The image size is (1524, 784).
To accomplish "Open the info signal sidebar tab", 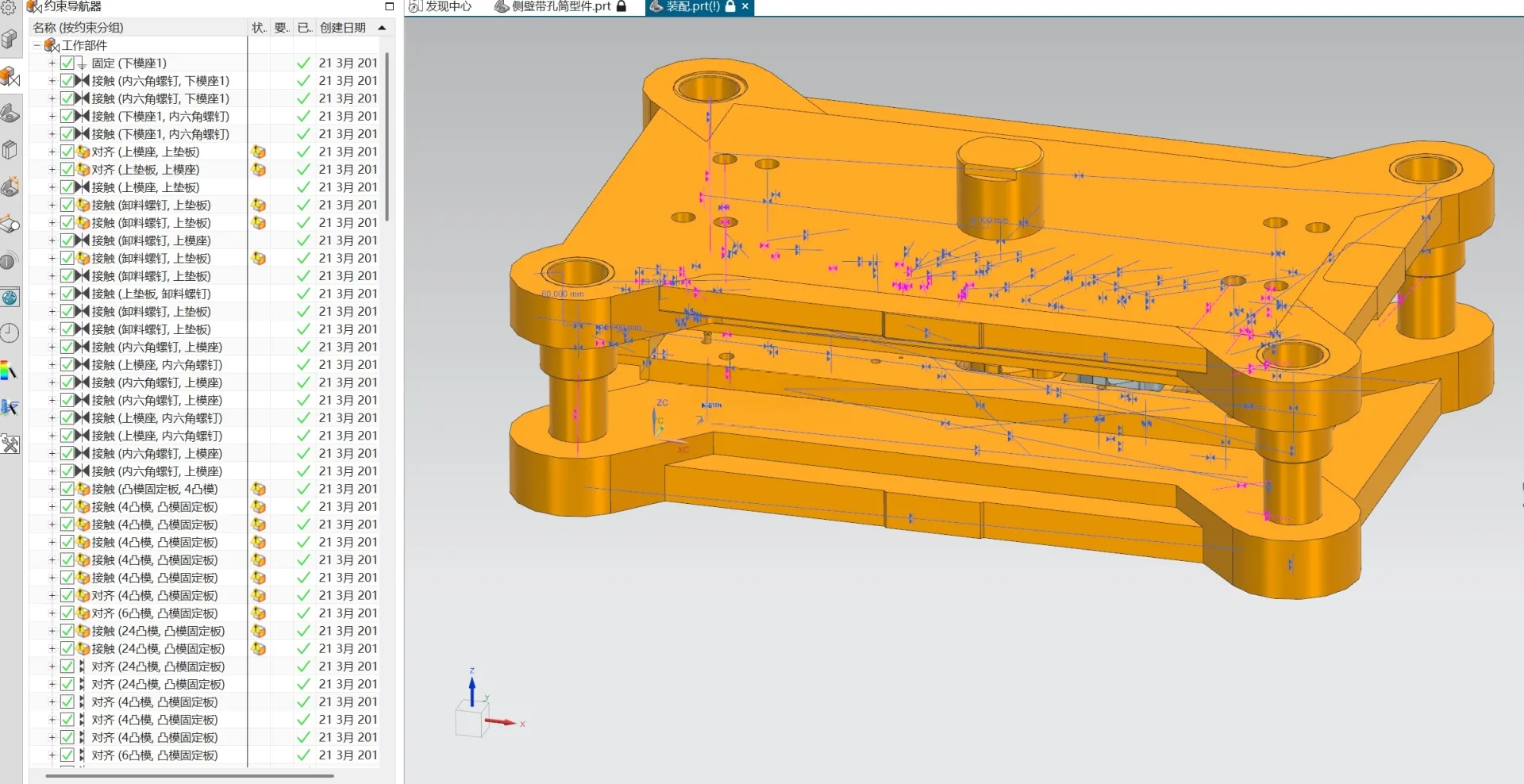I will click(x=10, y=260).
